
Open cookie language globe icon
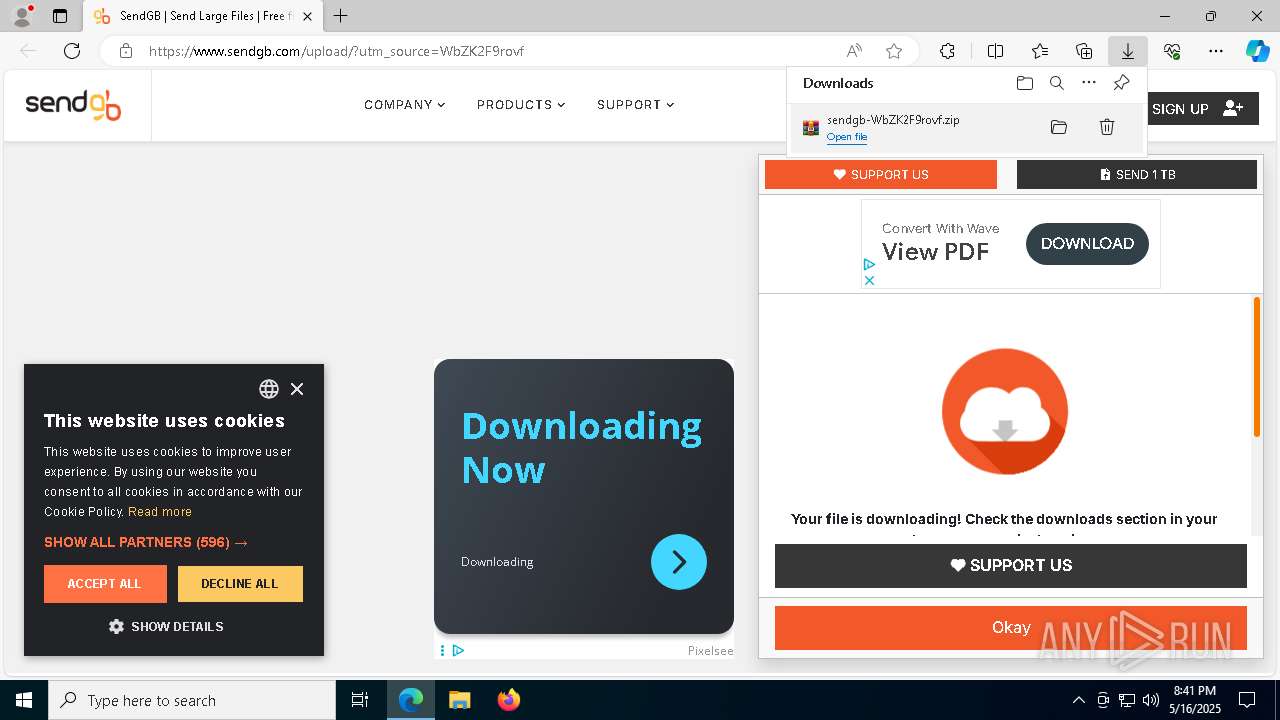pos(269,389)
